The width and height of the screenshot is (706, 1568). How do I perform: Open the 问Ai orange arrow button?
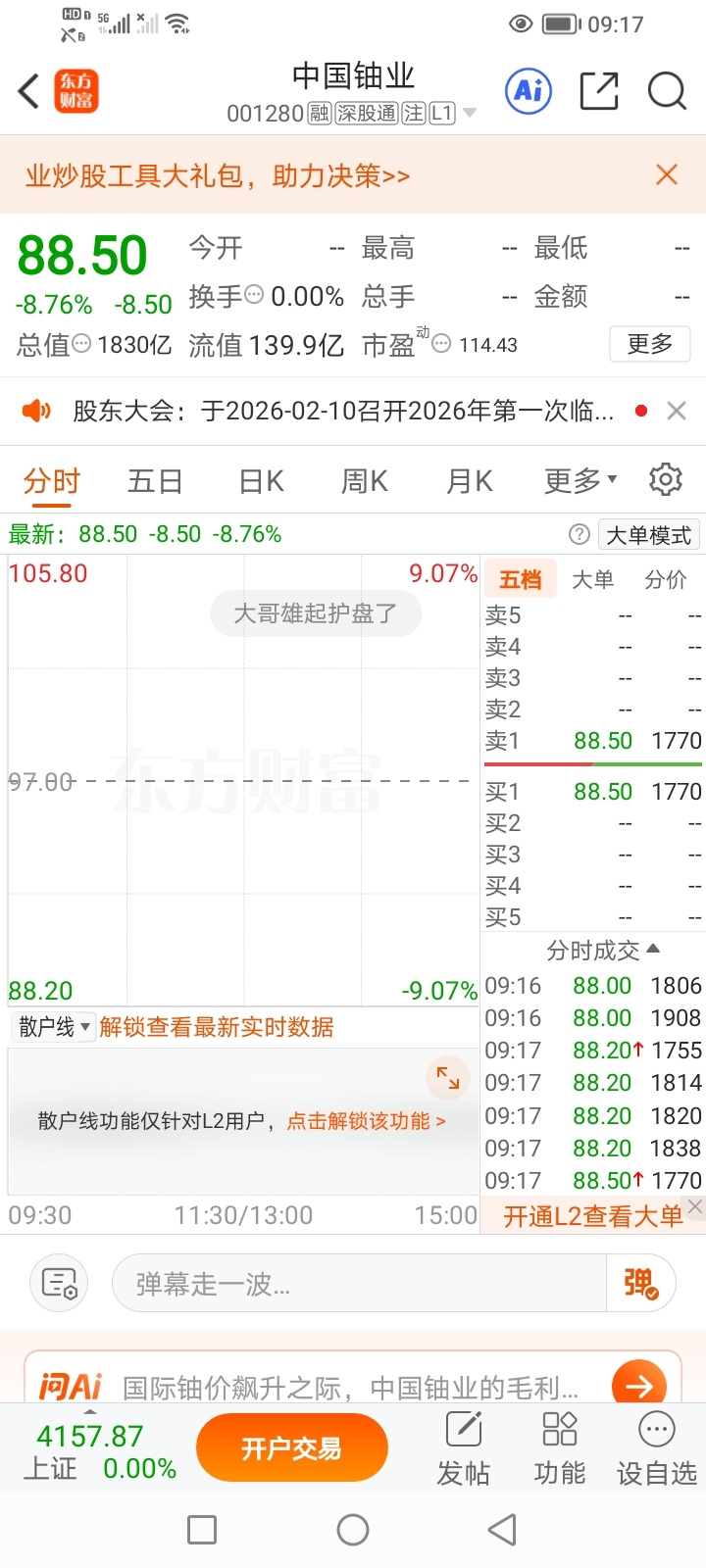[639, 1385]
